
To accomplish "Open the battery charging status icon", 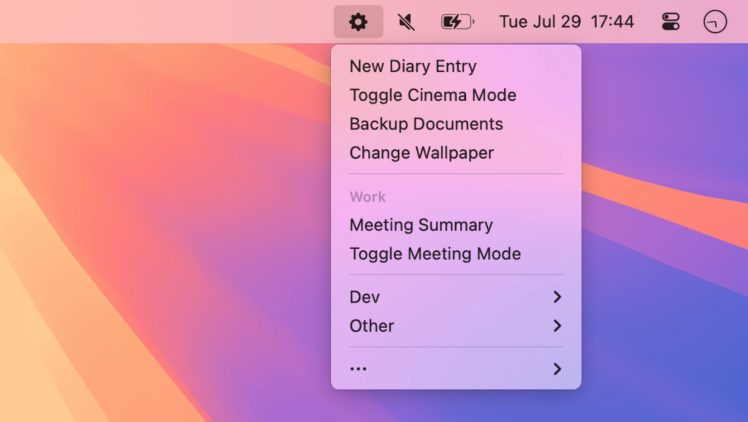I will click(x=457, y=22).
